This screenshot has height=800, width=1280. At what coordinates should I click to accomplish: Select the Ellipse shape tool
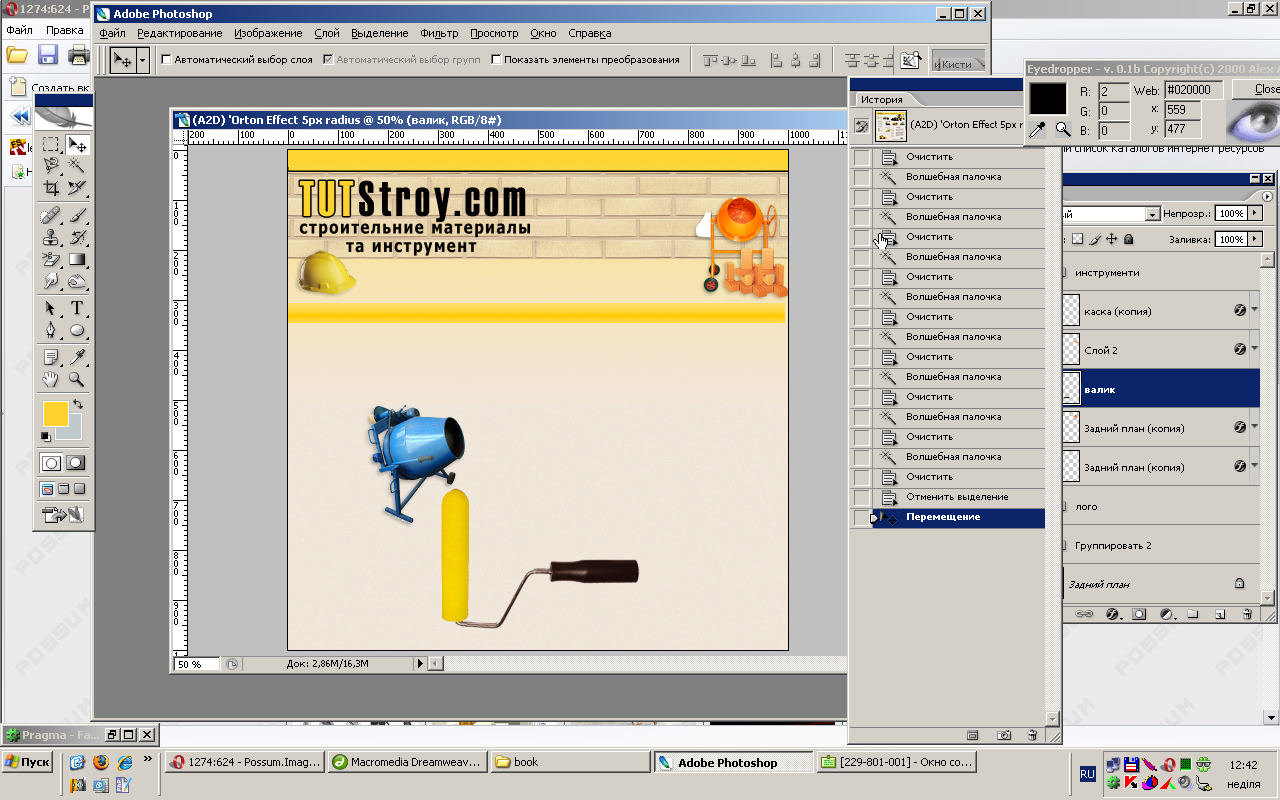pyautogui.click(x=77, y=330)
